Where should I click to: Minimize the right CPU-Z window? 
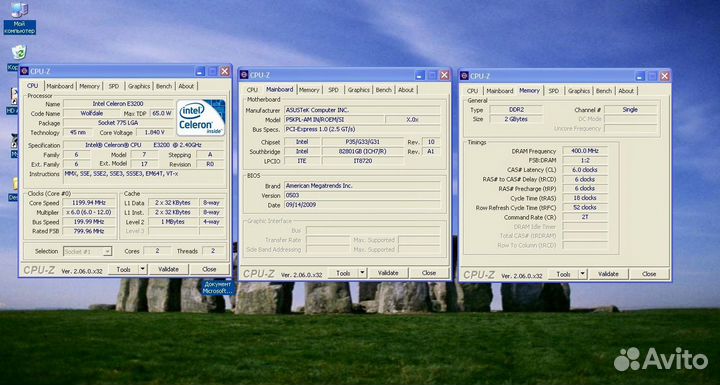pos(641,76)
